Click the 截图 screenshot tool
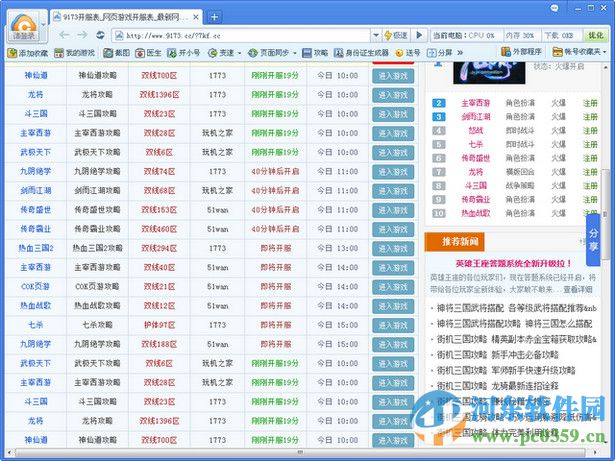The width and height of the screenshot is (615, 461). click(x=116, y=53)
